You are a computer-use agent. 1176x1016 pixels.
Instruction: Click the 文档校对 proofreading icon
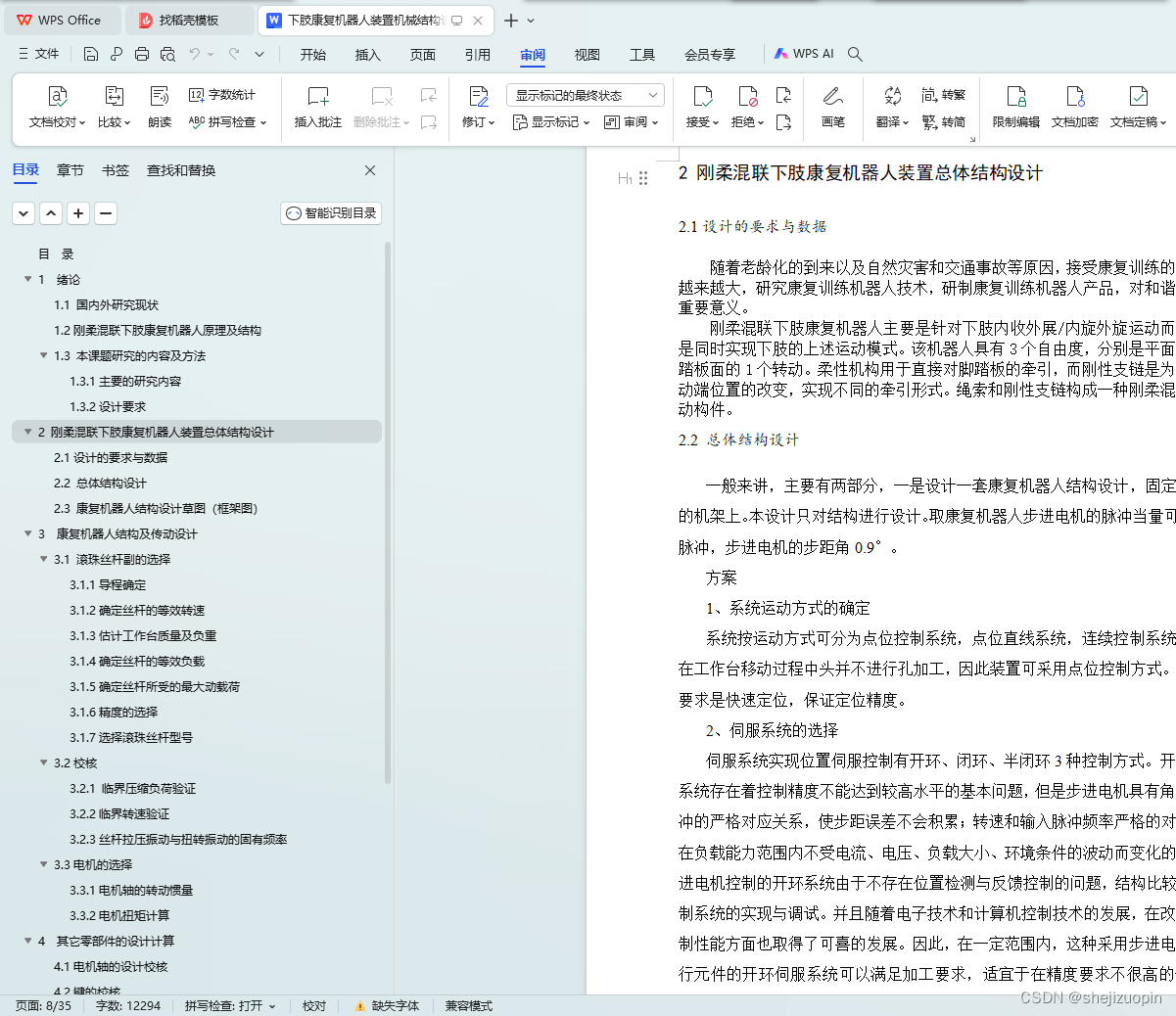click(58, 97)
